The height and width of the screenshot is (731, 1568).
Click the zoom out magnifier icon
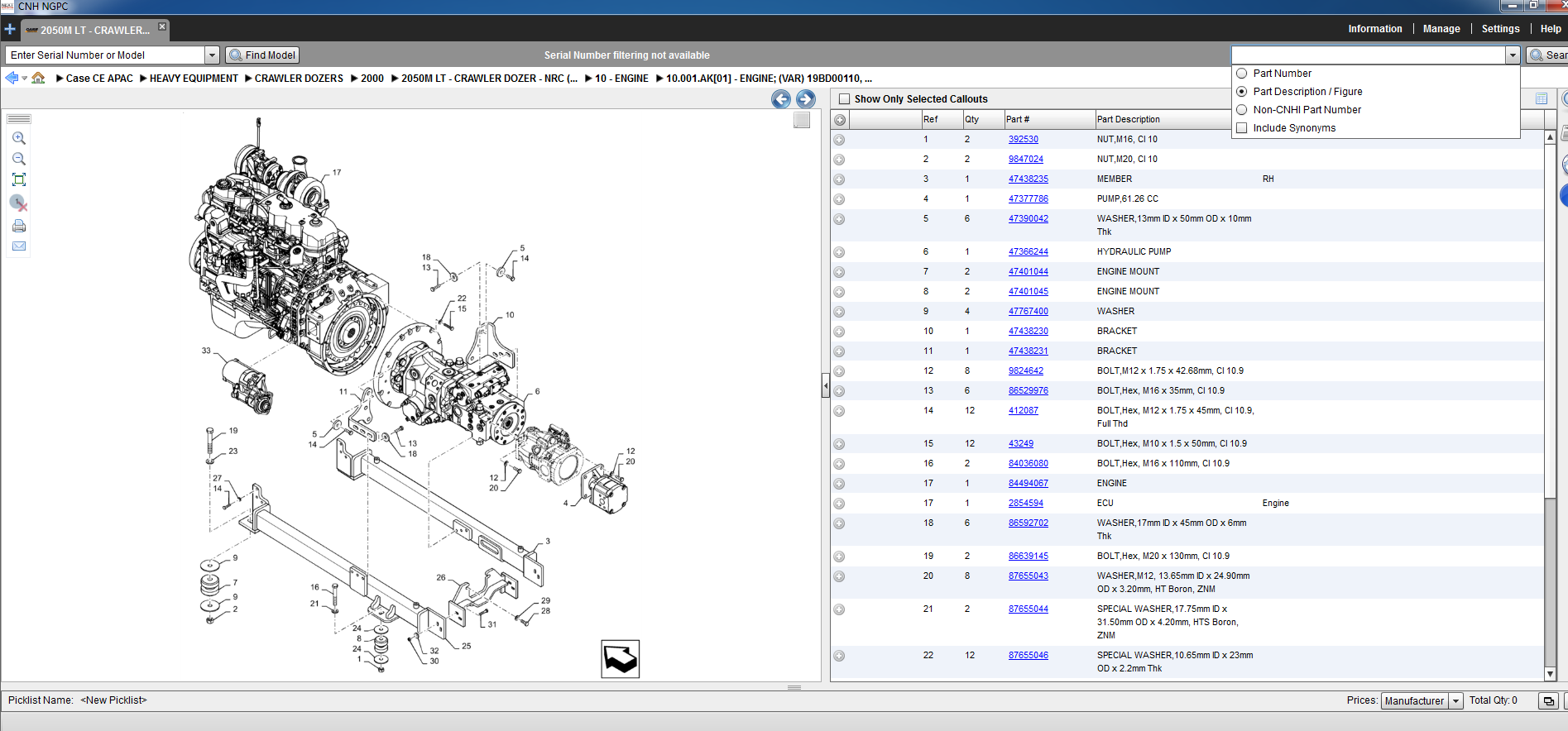coord(19,159)
